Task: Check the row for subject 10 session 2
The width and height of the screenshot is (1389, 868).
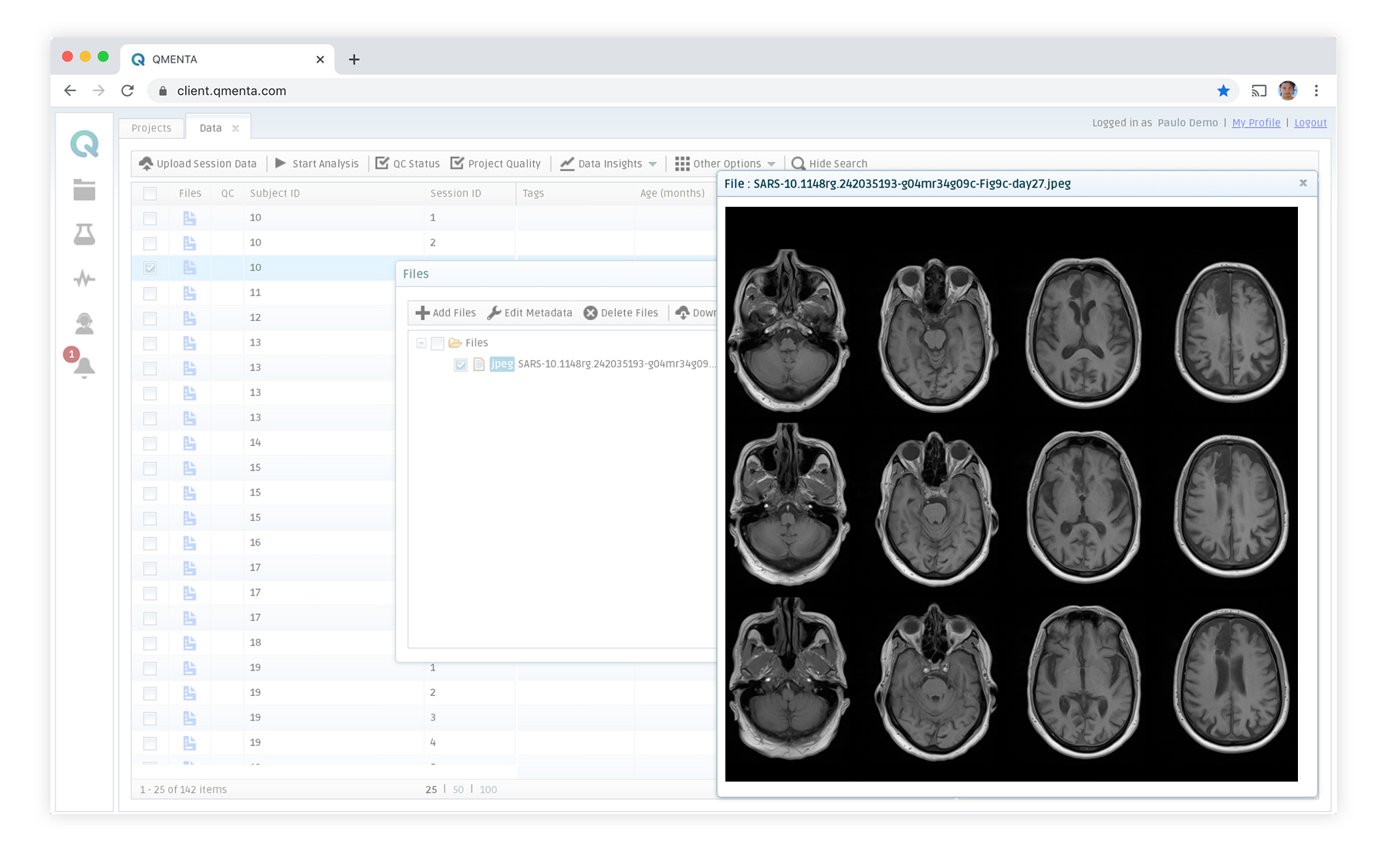Action: 150,243
